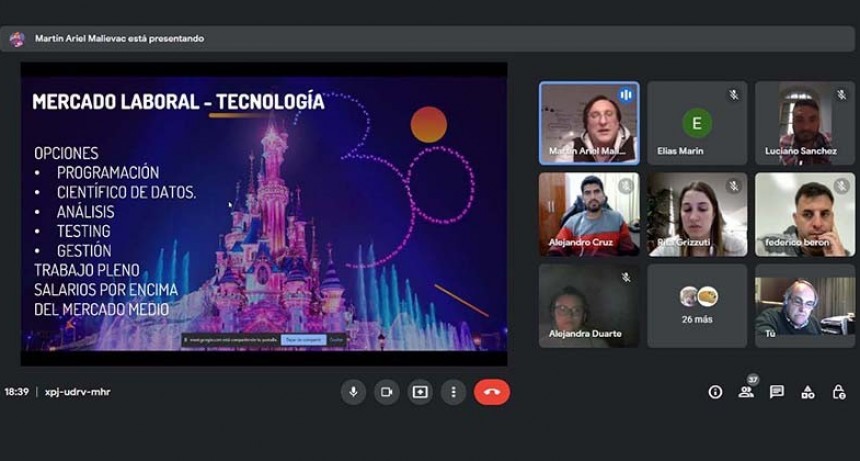Open the activities panel icon
The height and width of the screenshot is (461, 860).
click(808, 392)
